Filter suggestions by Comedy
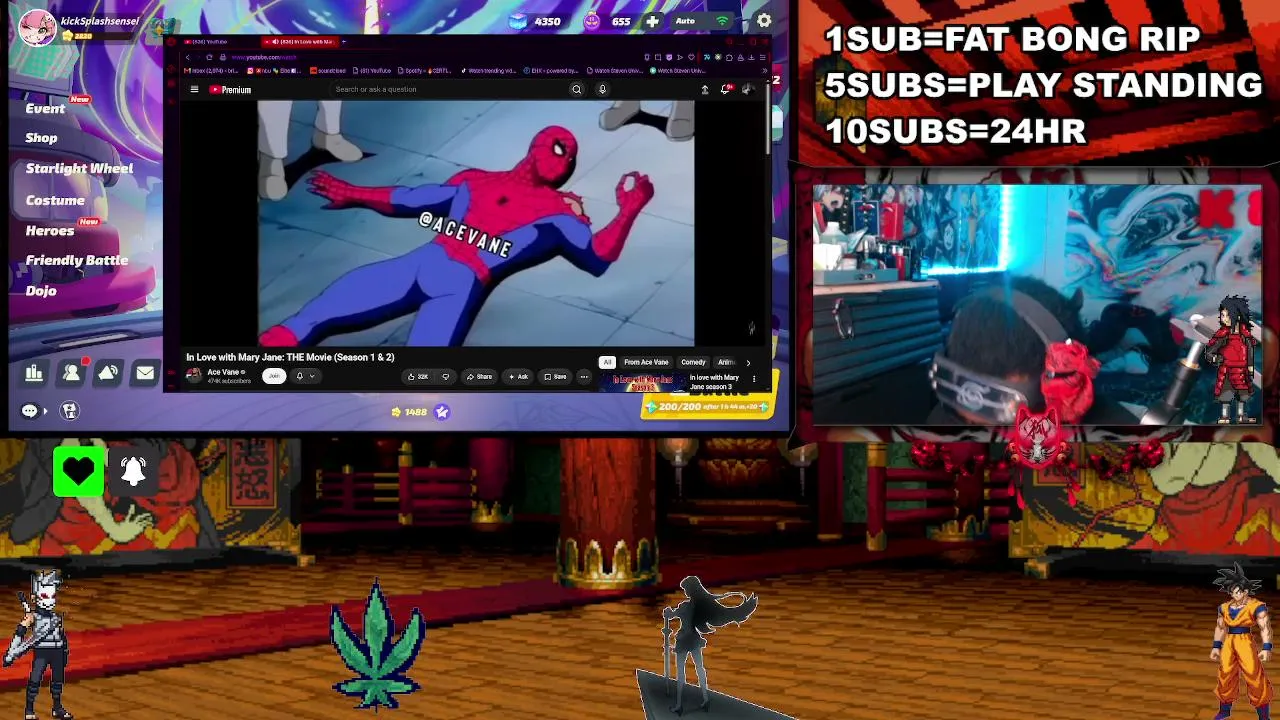The image size is (1280, 720). [693, 362]
